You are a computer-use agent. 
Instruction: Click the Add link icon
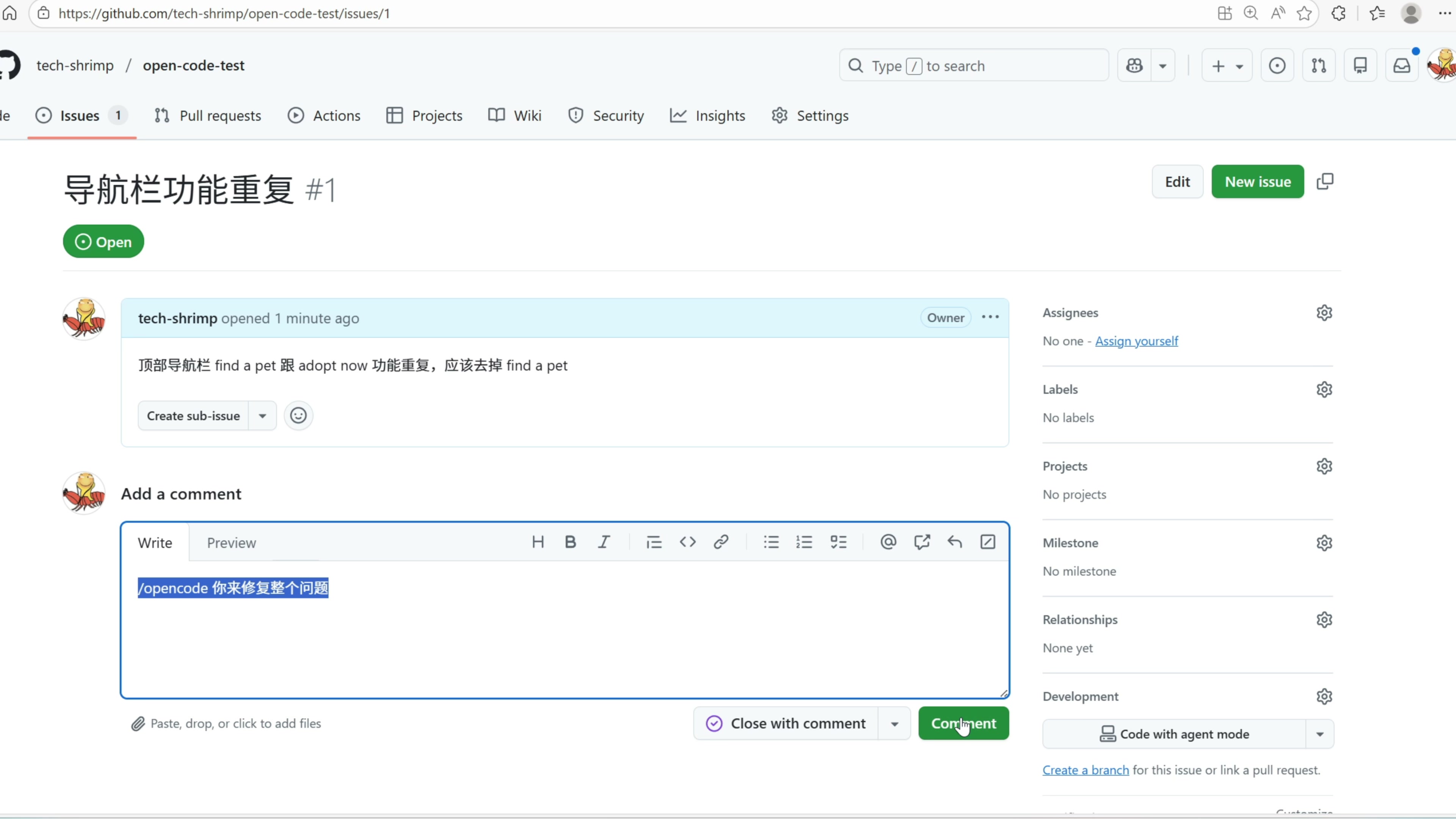(721, 542)
